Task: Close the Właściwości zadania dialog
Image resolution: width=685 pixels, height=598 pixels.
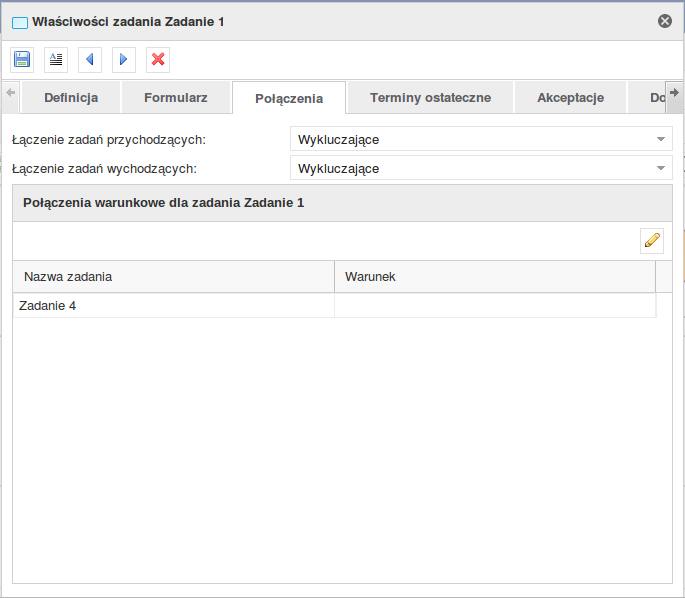Action: tap(664, 21)
